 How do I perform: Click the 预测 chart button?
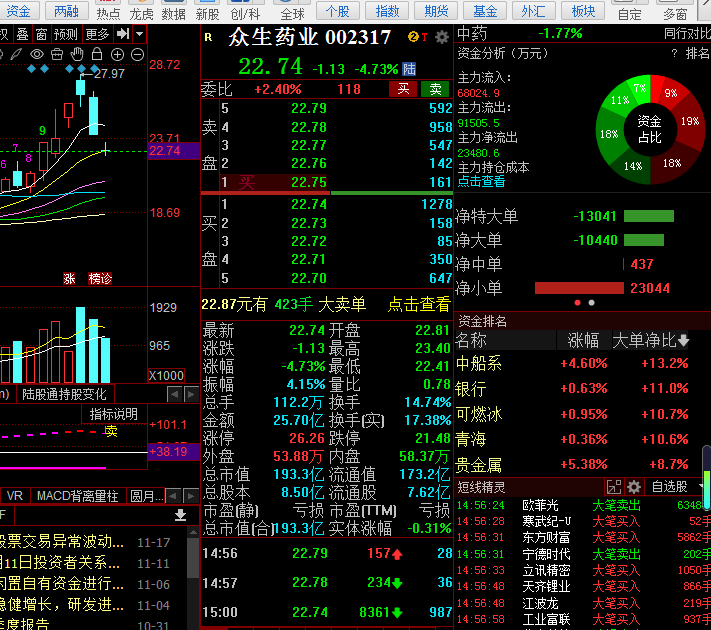coord(66,34)
